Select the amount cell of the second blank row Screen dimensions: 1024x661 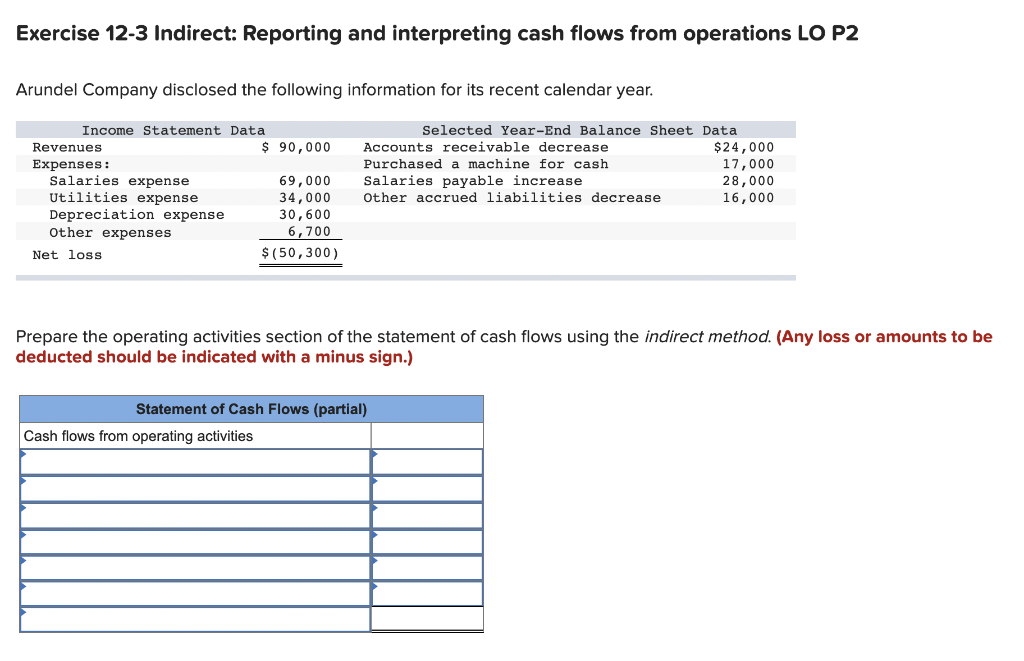427,489
